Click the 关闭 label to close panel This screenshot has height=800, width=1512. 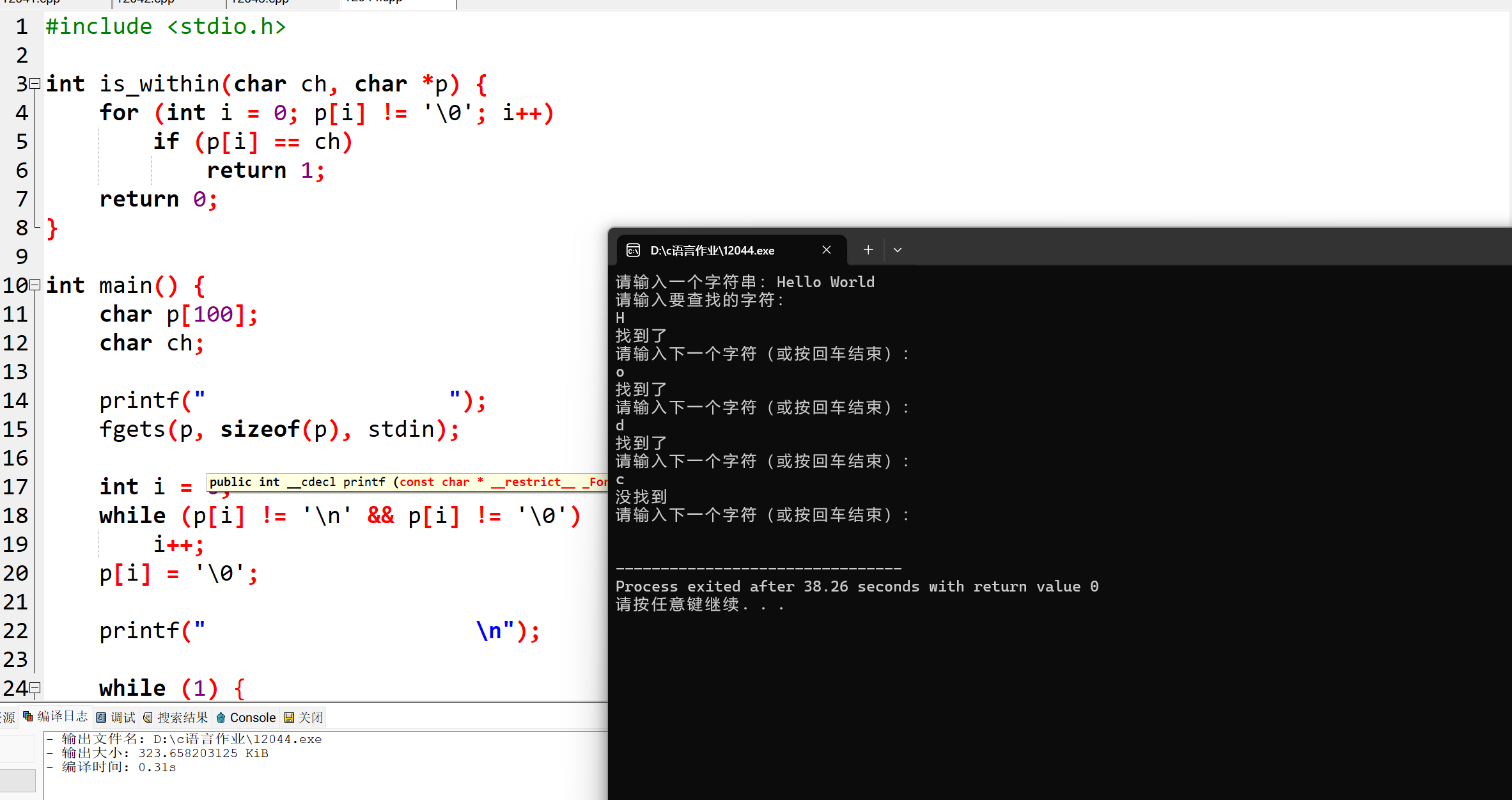pyautogui.click(x=311, y=718)
